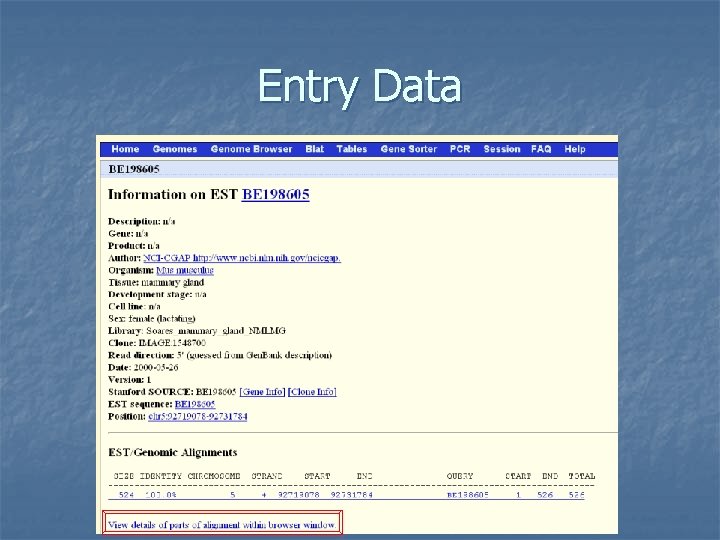Open Genome Browser from the top bar
Screen dimensions: 720x540
point(251,149)
